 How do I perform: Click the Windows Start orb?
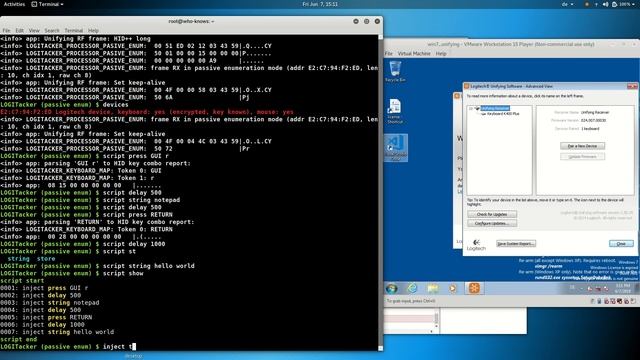[x=392, y=289]
